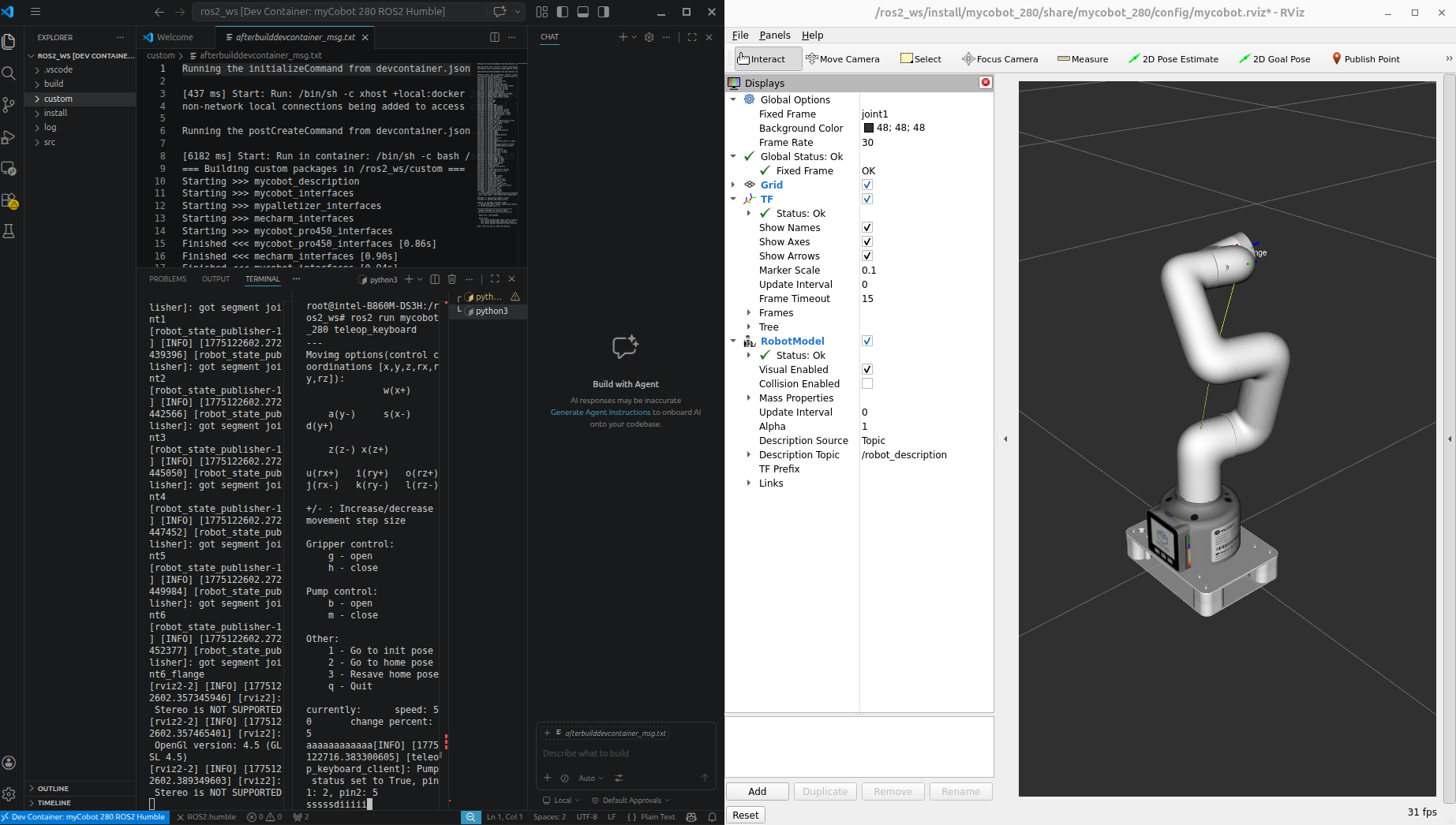Expand the Grid display entry
This screenshot has width=1456, height=825.
733,185
